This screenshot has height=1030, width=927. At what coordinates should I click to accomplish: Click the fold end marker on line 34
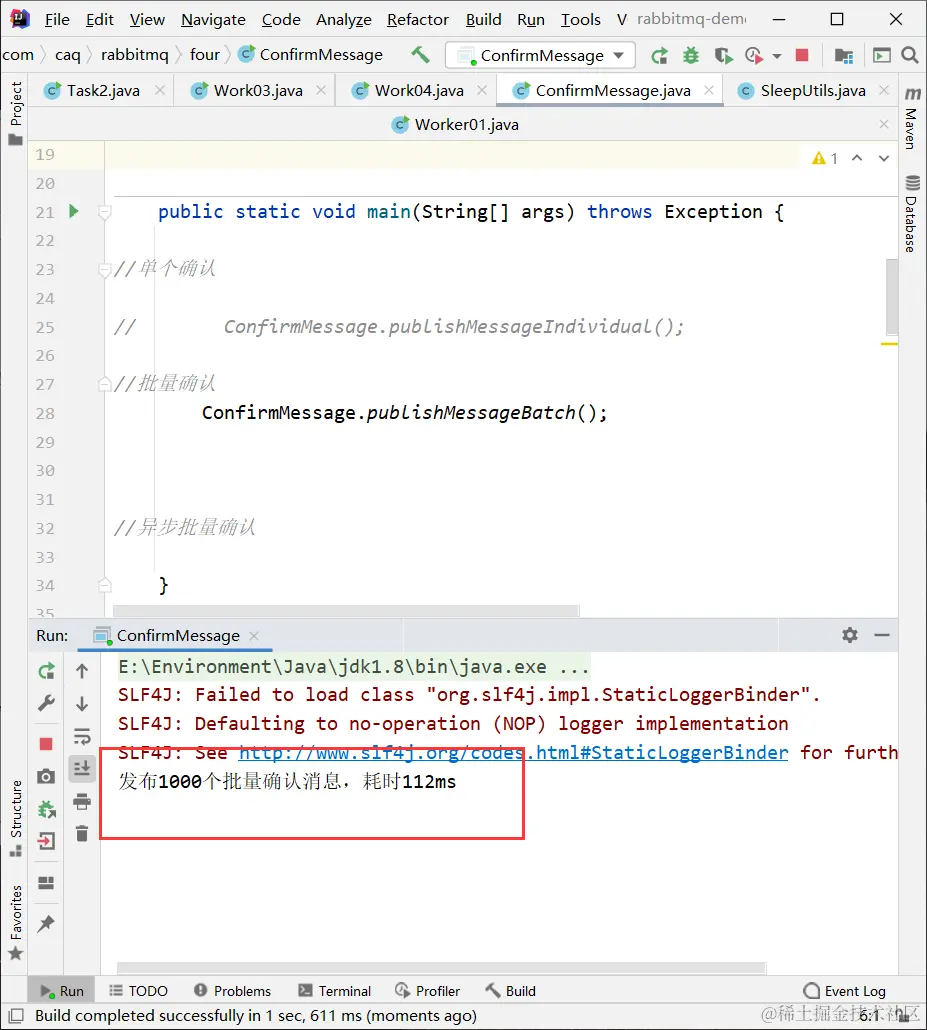104,585
